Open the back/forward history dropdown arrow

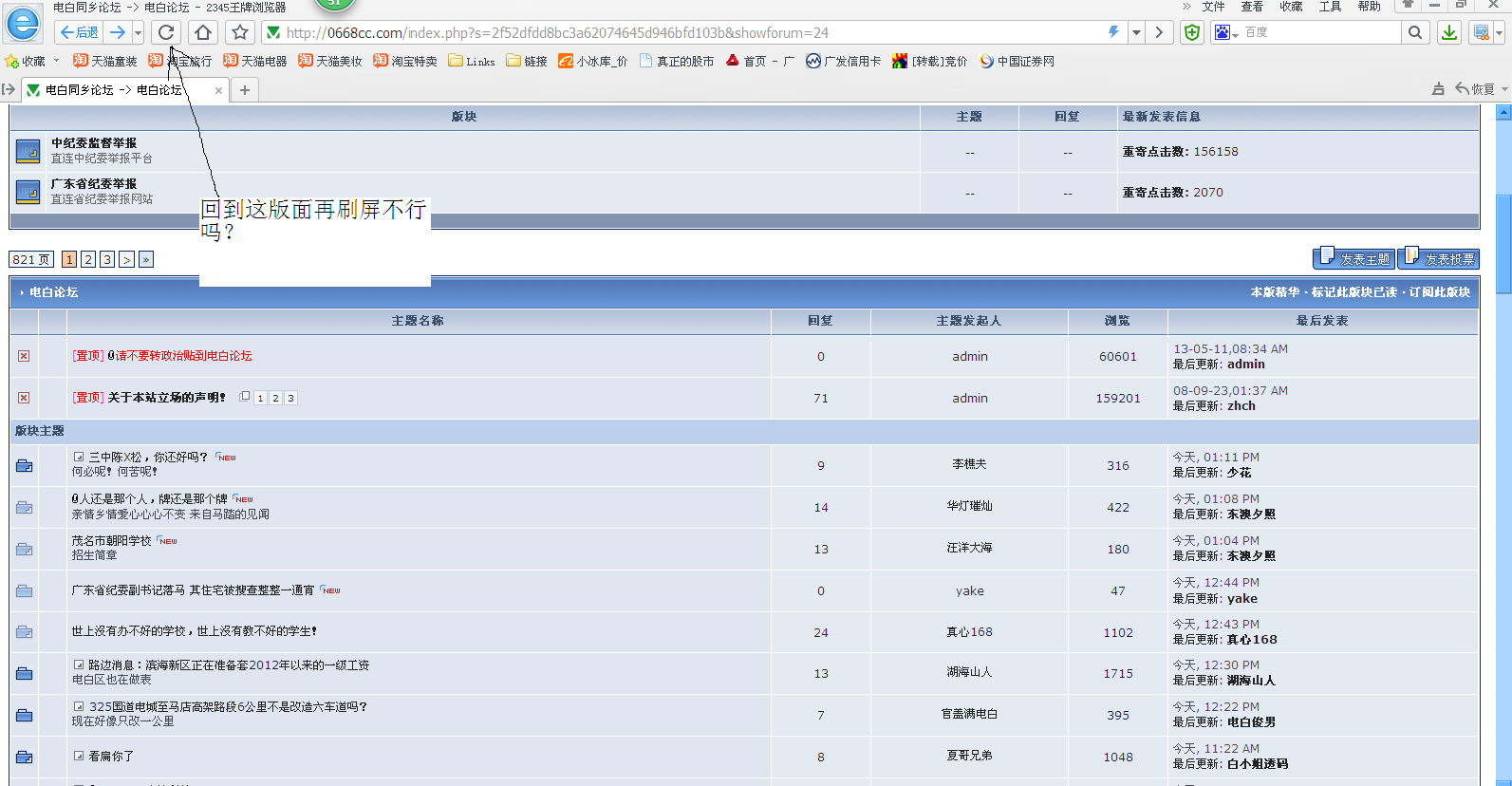point(139,32)
